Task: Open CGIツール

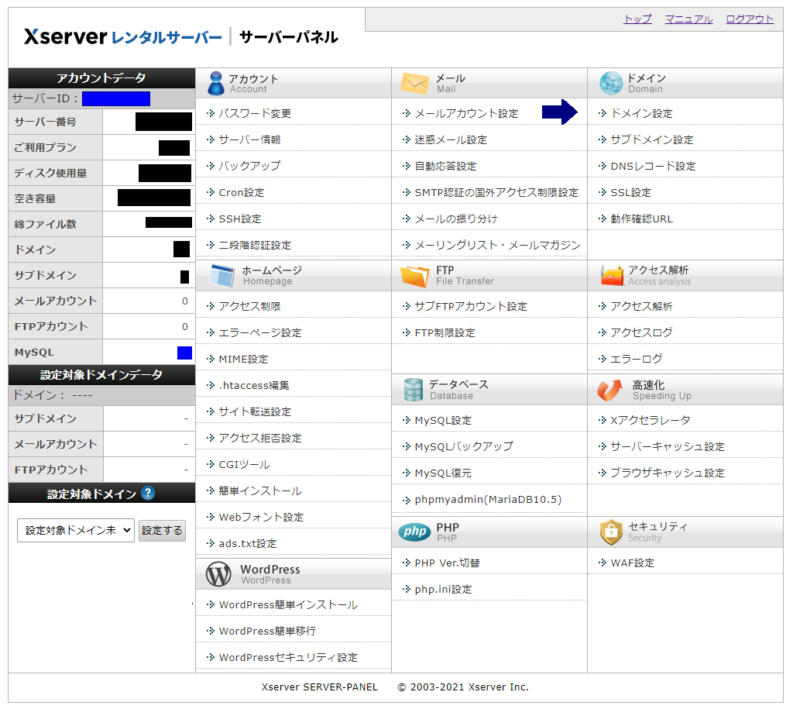Action: pos(244,464)
